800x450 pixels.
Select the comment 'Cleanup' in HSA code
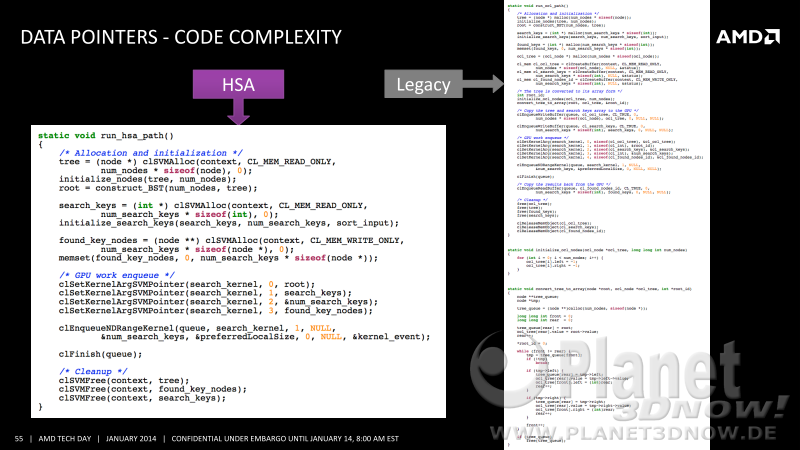(93, 372)
